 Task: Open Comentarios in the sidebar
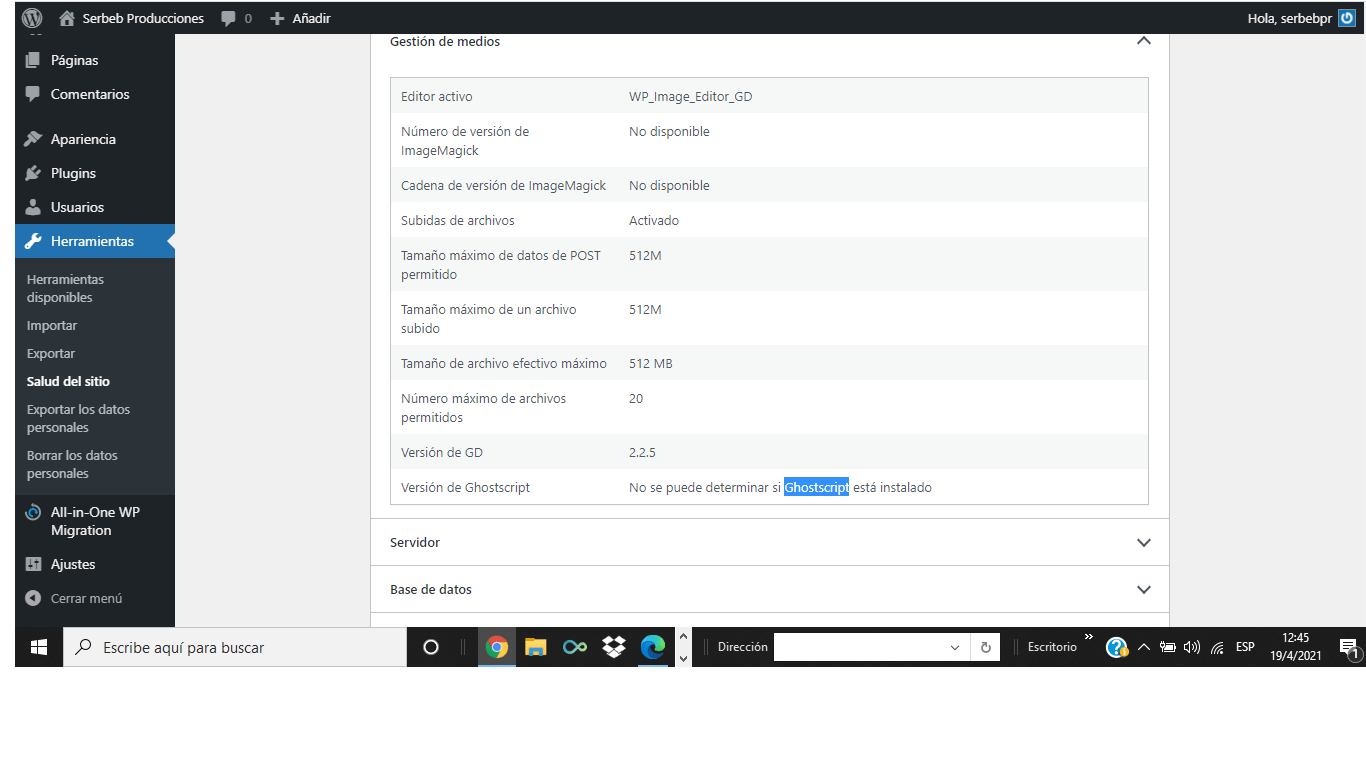tap(90, 94)
